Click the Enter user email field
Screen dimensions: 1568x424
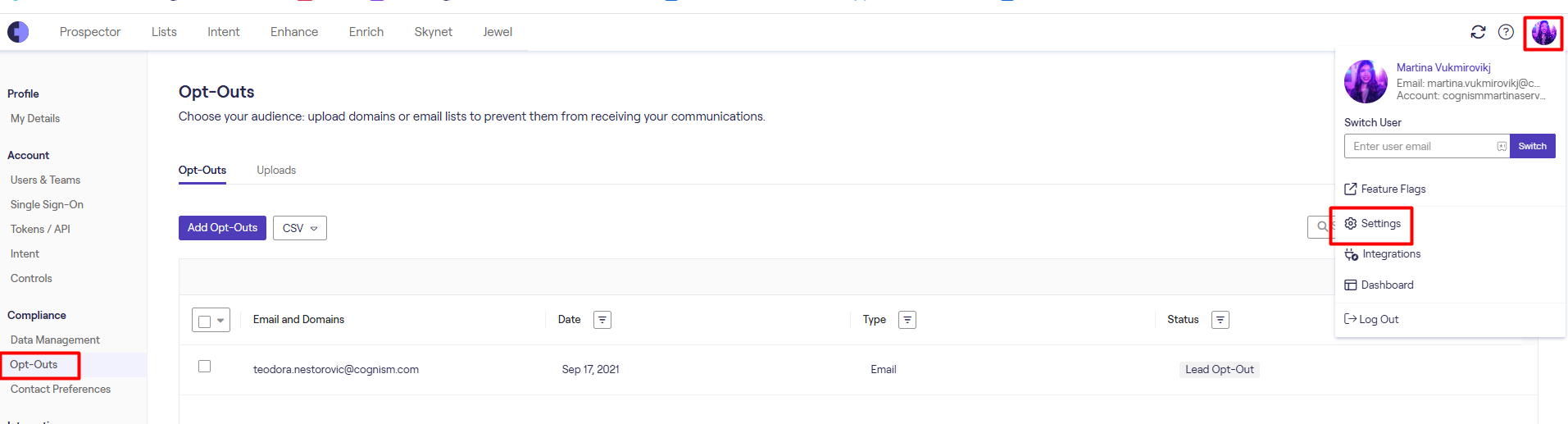click(x=1422, y=147)
